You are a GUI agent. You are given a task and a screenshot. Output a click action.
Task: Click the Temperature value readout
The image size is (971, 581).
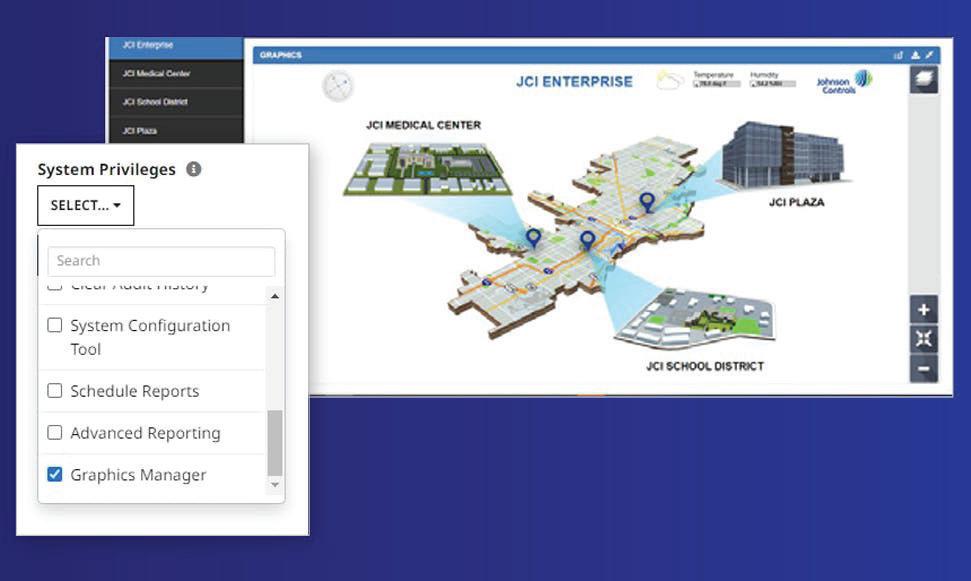point(716,84)
